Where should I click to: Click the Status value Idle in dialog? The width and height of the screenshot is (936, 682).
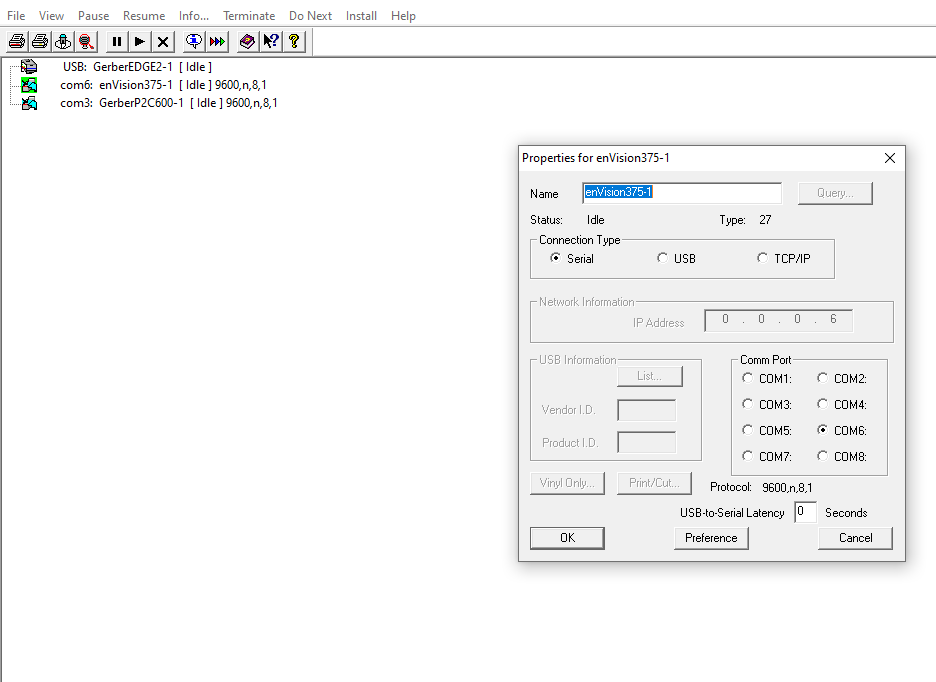click(595, 220)
